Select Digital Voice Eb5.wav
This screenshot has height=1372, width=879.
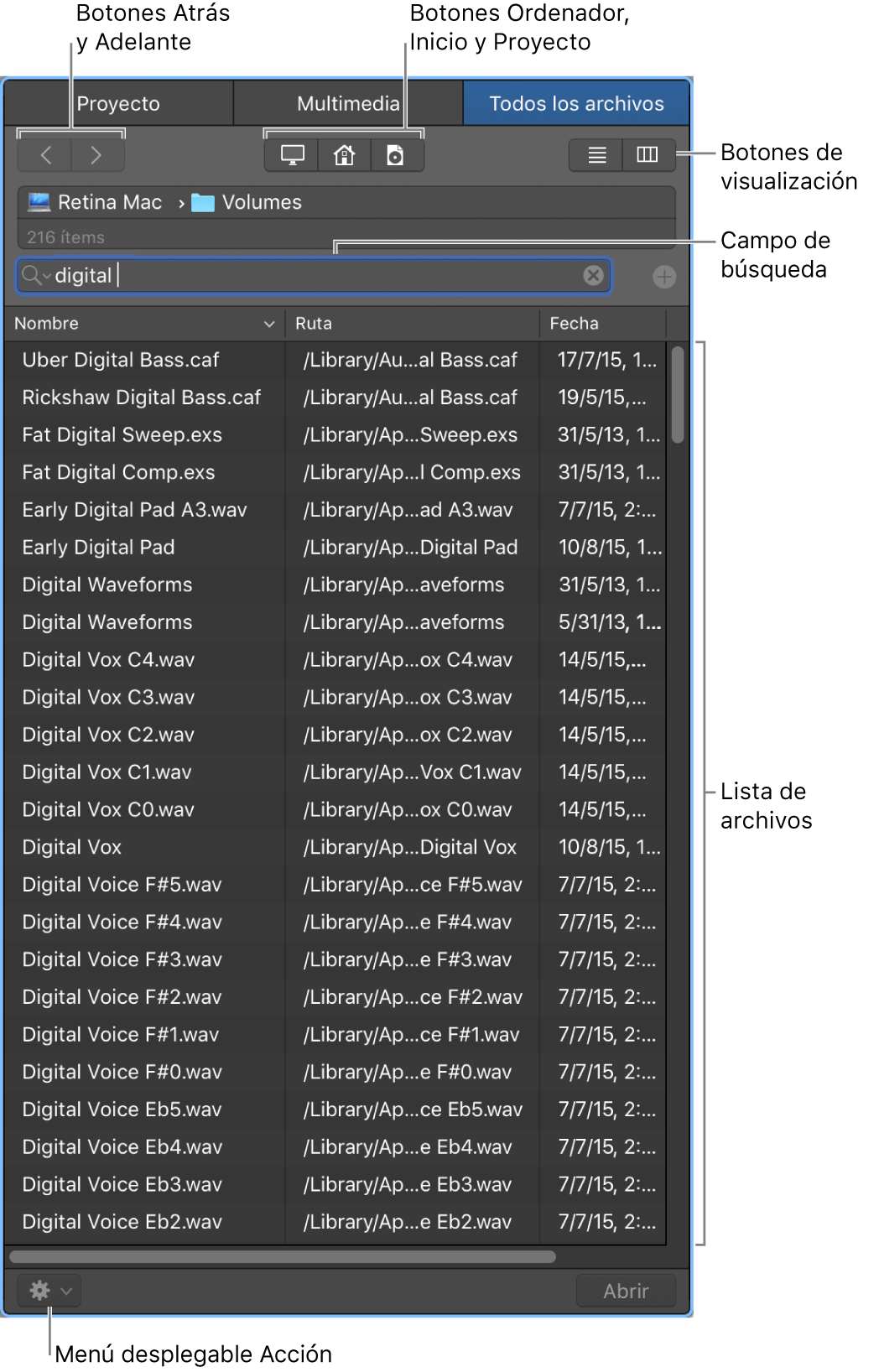(335, 1110)
